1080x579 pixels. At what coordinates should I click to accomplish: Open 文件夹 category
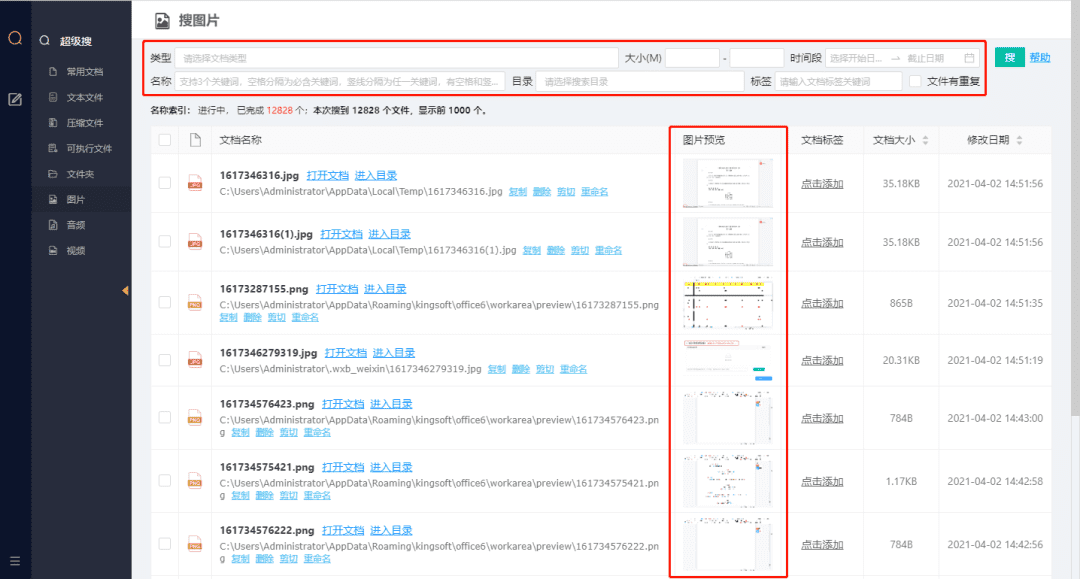click(80, 173)
